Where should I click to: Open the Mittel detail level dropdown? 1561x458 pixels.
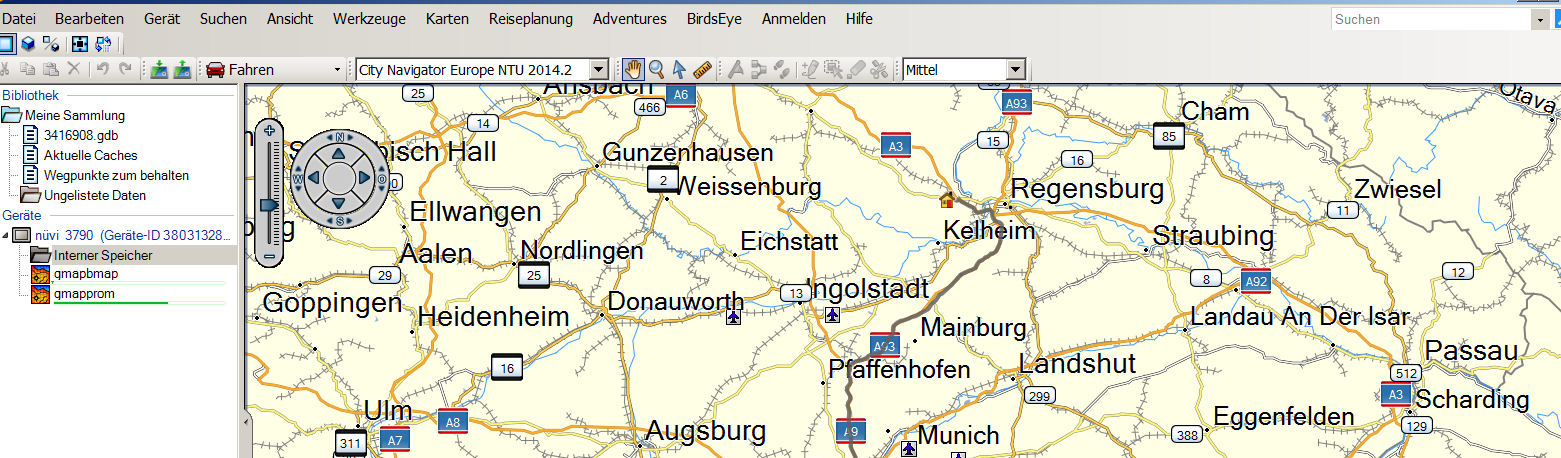pyautogui.click(x=1015, y=70)
